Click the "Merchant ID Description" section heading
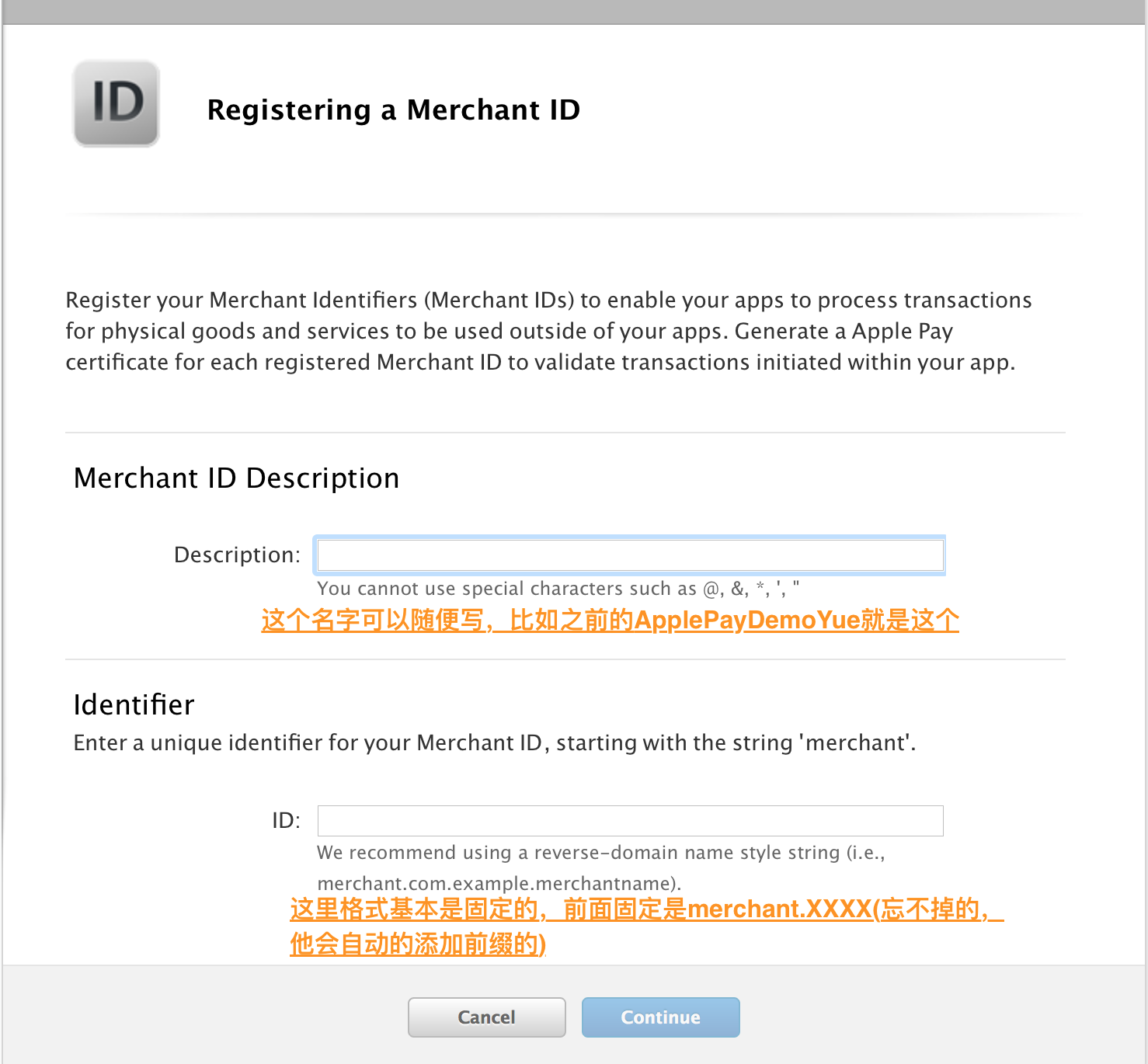Viewport: 1148px width, 1064px height. (x=236, y=478)
